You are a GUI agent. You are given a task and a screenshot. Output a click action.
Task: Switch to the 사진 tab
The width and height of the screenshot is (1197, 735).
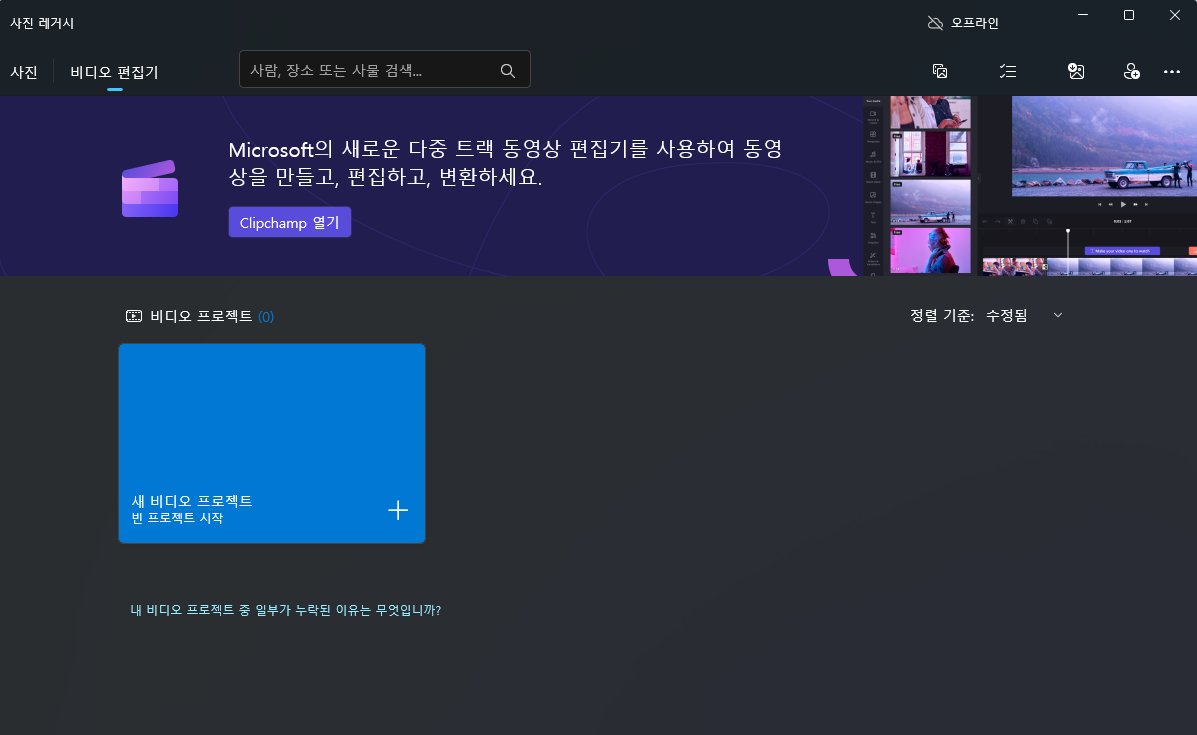click(24, 72)
